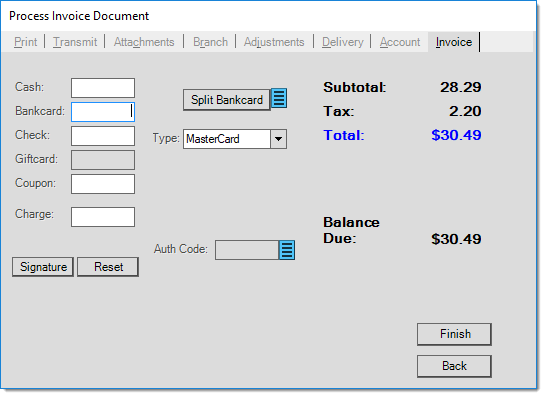Go to the Adjustments tab
This screenshot has height=396, width=544.
tap(274, 42)
